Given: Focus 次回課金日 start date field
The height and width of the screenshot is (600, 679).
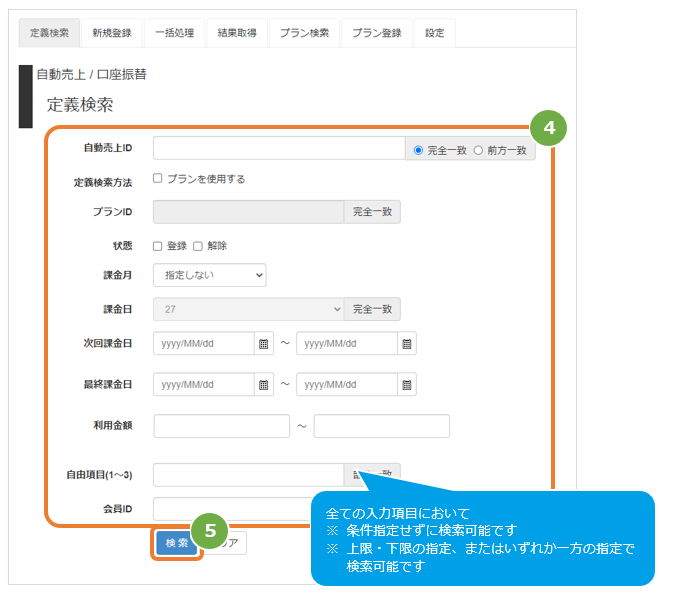Looking at the screenshot, I should [x=204, y=344].
